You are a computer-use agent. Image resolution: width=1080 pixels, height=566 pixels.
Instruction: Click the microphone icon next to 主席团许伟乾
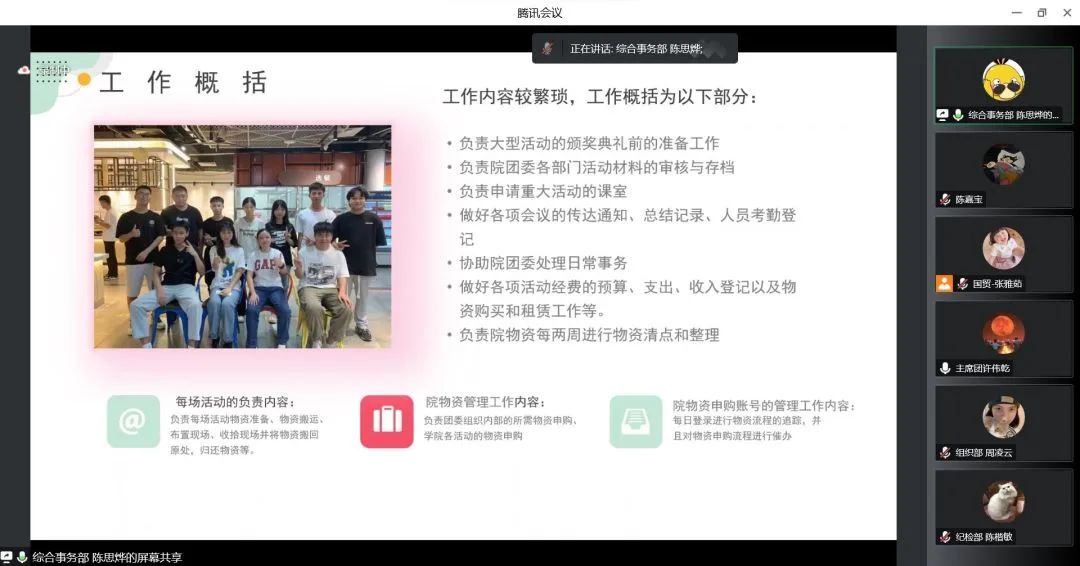pyautogui.click(x=945, y=368)
